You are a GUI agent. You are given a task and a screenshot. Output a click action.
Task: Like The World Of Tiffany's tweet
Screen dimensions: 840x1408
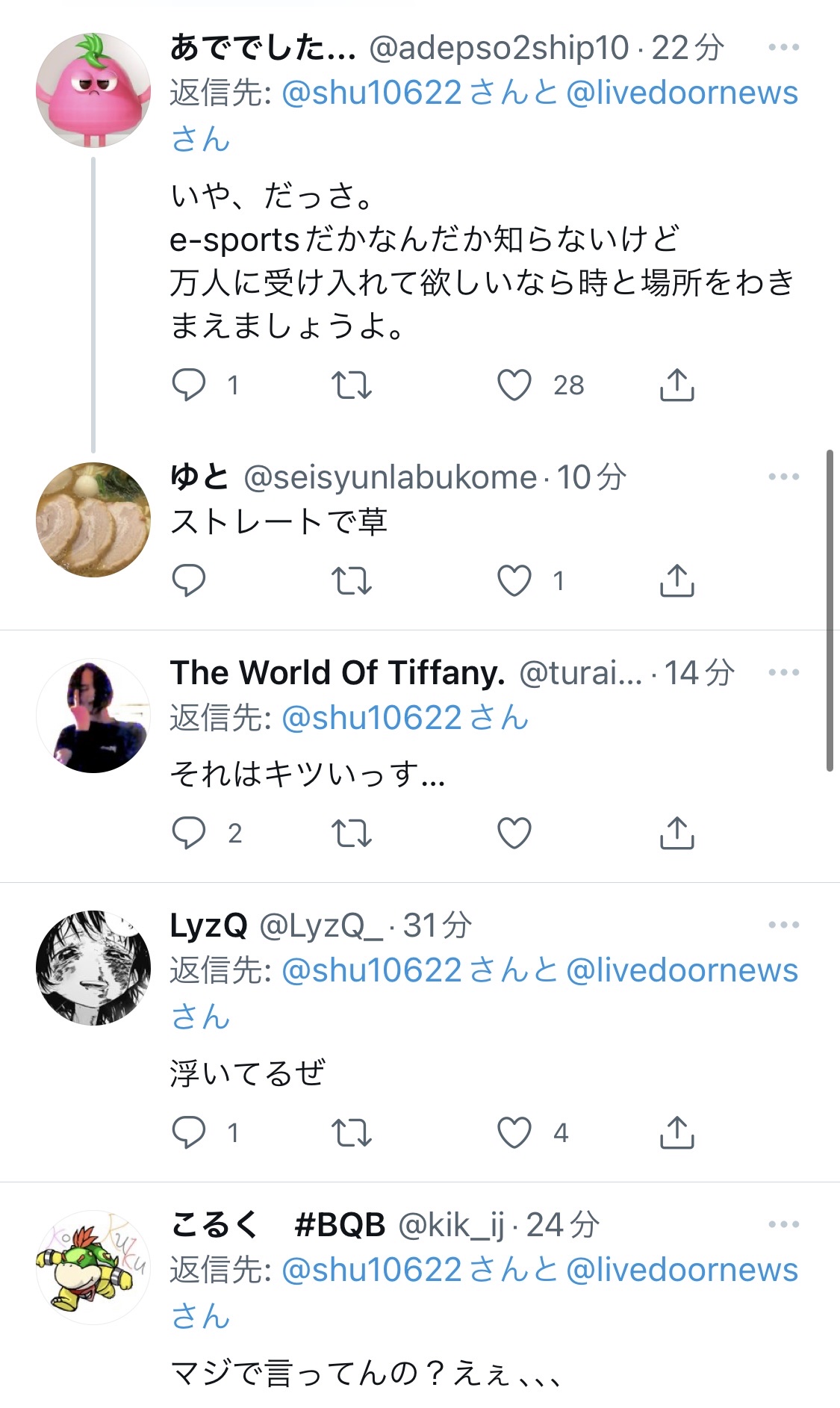[514, 833]
